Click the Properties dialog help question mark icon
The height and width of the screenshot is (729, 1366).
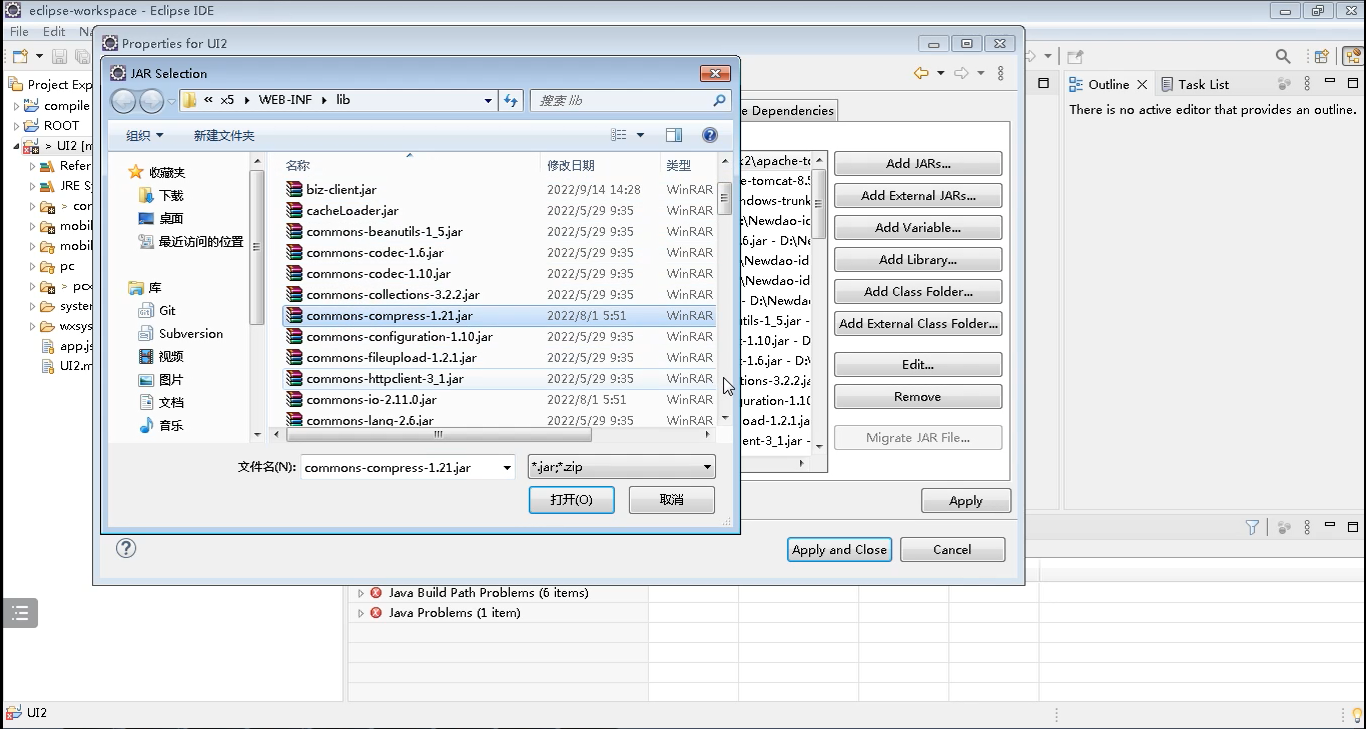[126, 548]
